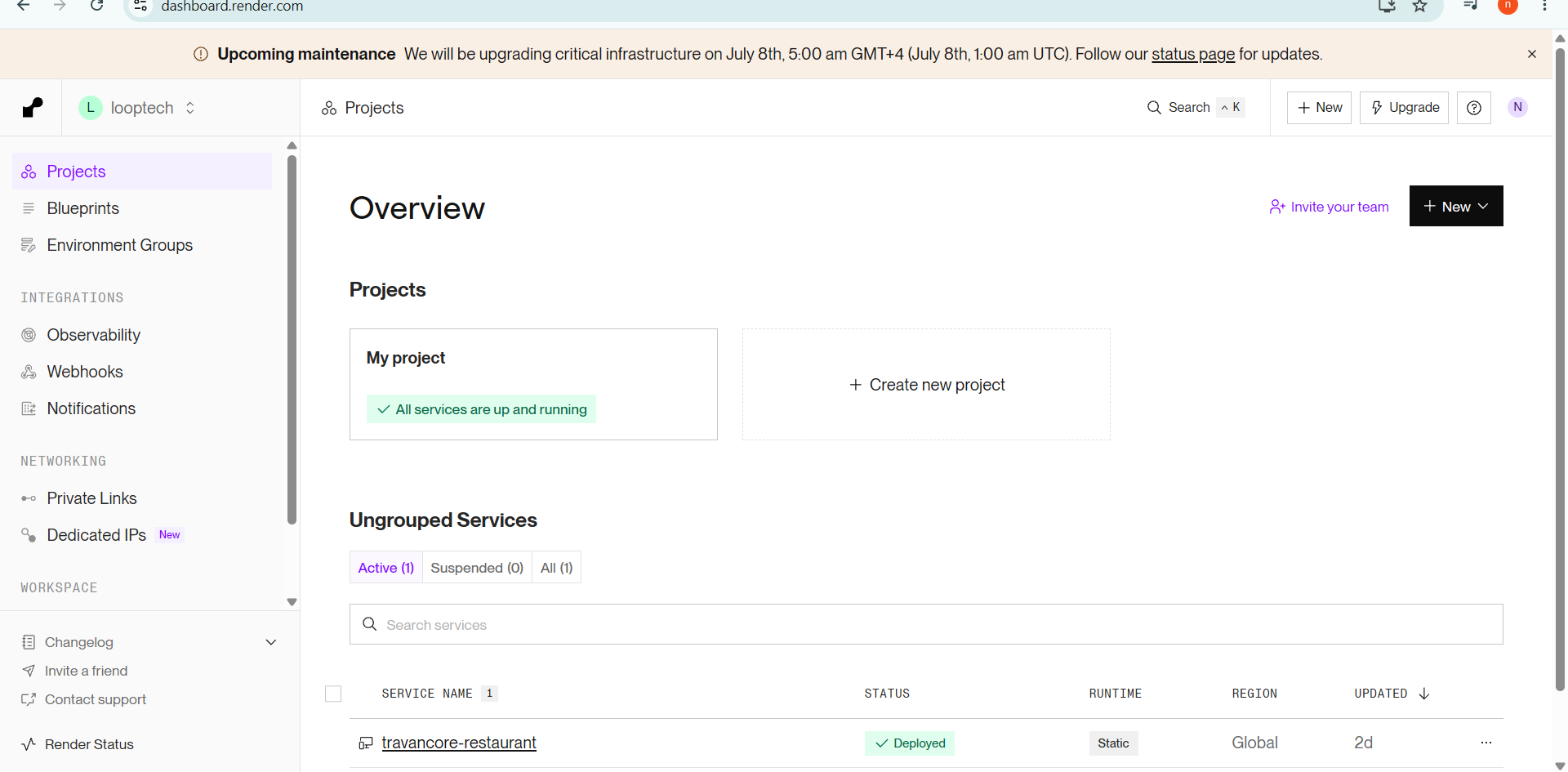Select the Active (1) tab

(x=386, y=567)
